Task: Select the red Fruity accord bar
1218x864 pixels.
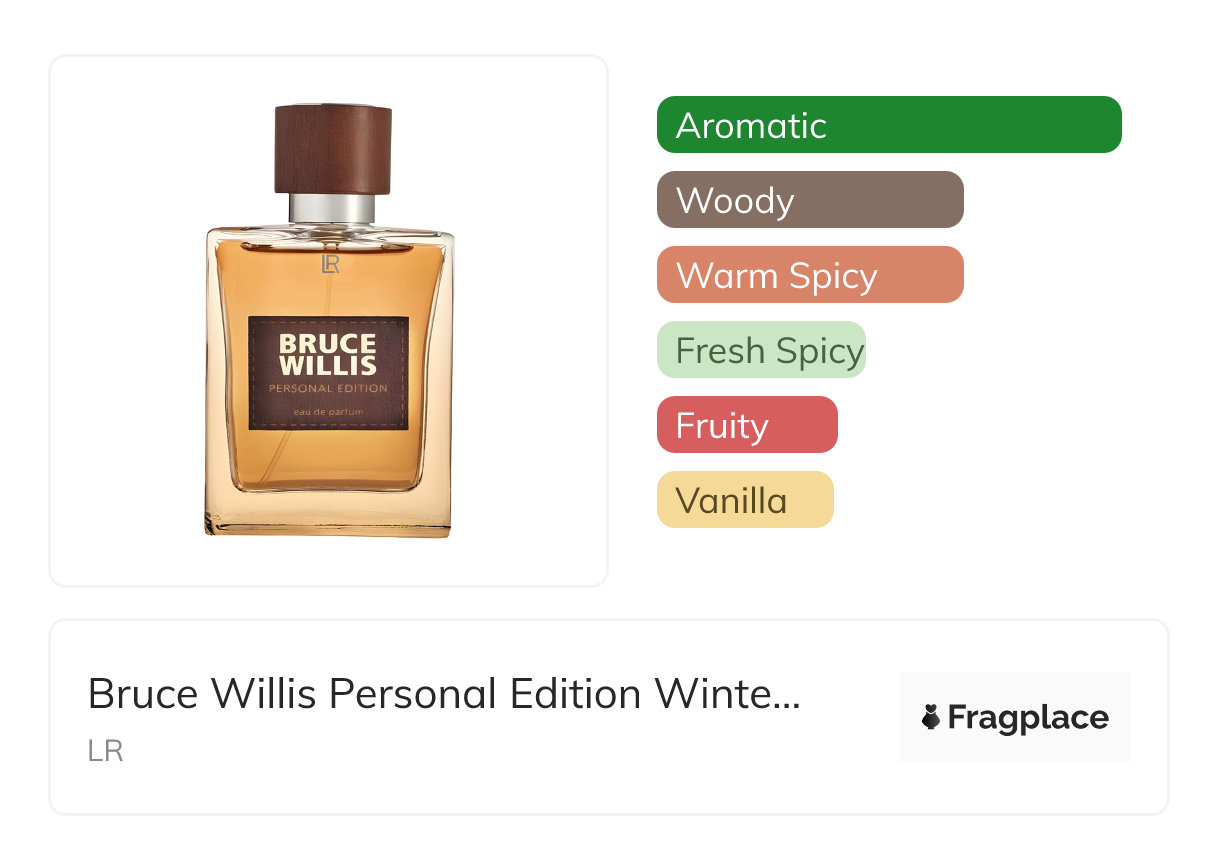Action: [747, 425]
